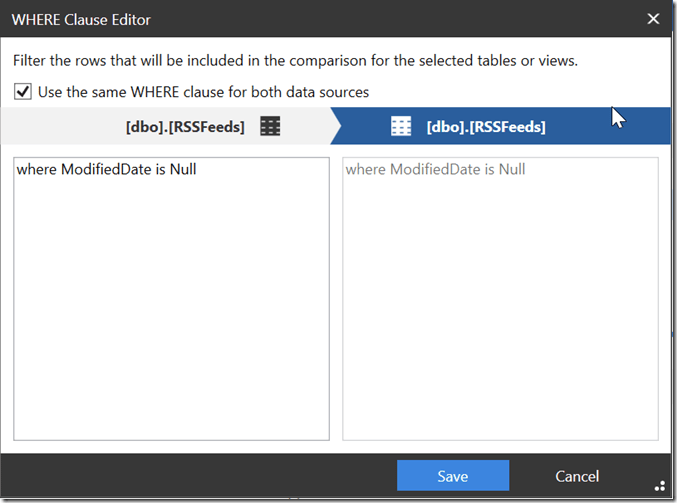Close the WHERE Clause Editor dialog
Image resolution: width=677 pixels, height=503 pixels.
coord(653,19)
